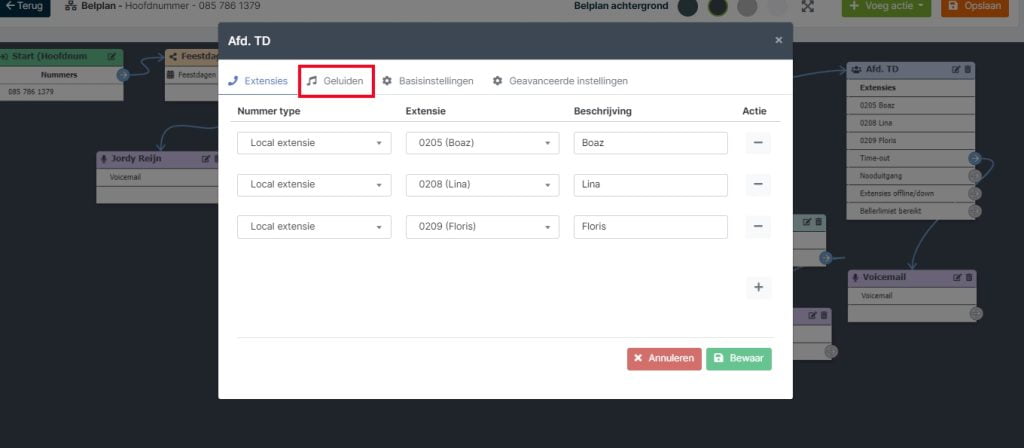Click the 085 786 1379 number in Start node
1024x448 pixels.
60,92
